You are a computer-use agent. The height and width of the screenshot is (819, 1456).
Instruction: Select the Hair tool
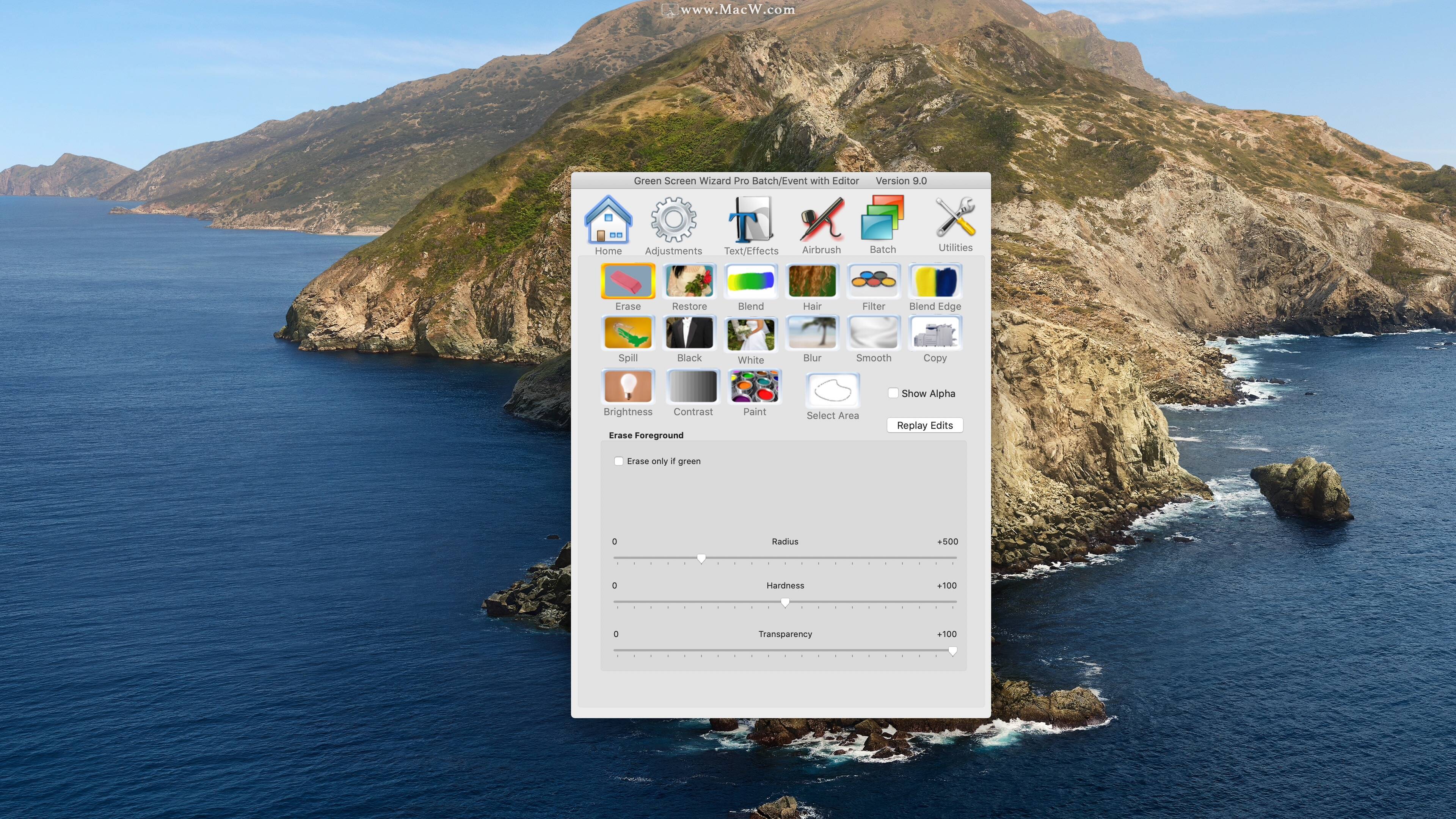pos(812,281)
